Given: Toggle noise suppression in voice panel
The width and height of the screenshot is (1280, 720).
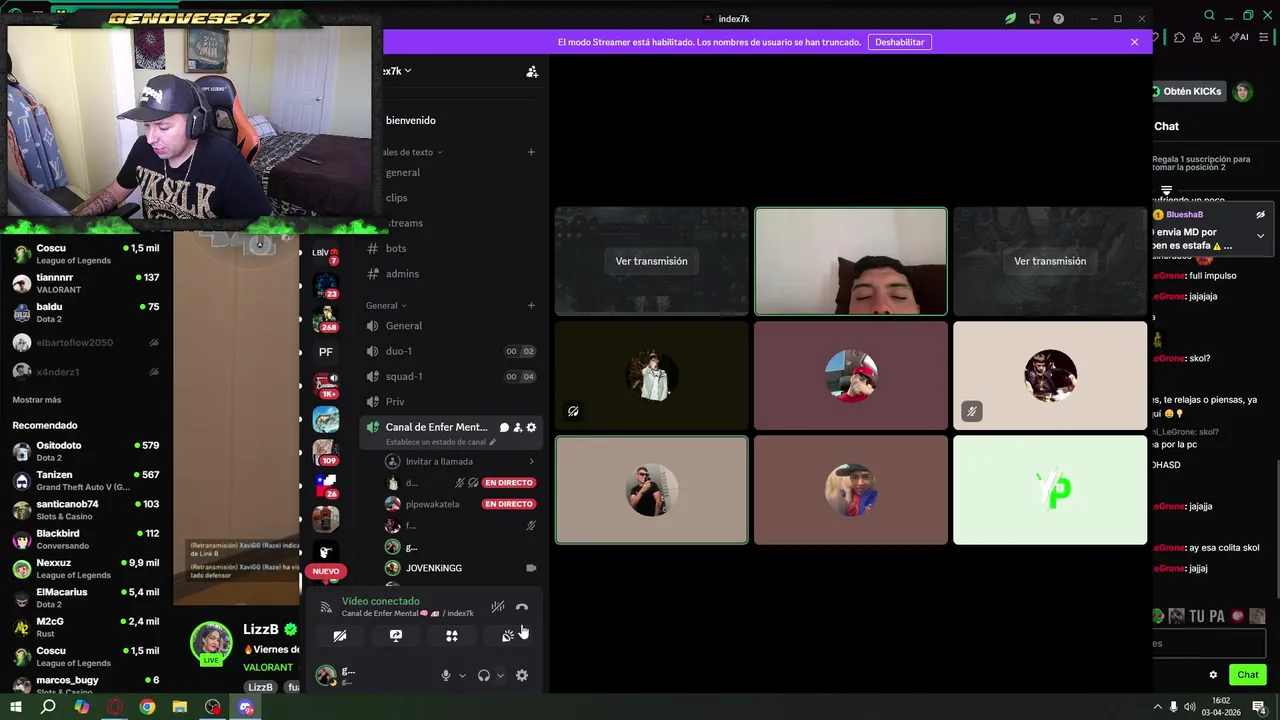Looking at the screenshot, I should pos(497,607).
